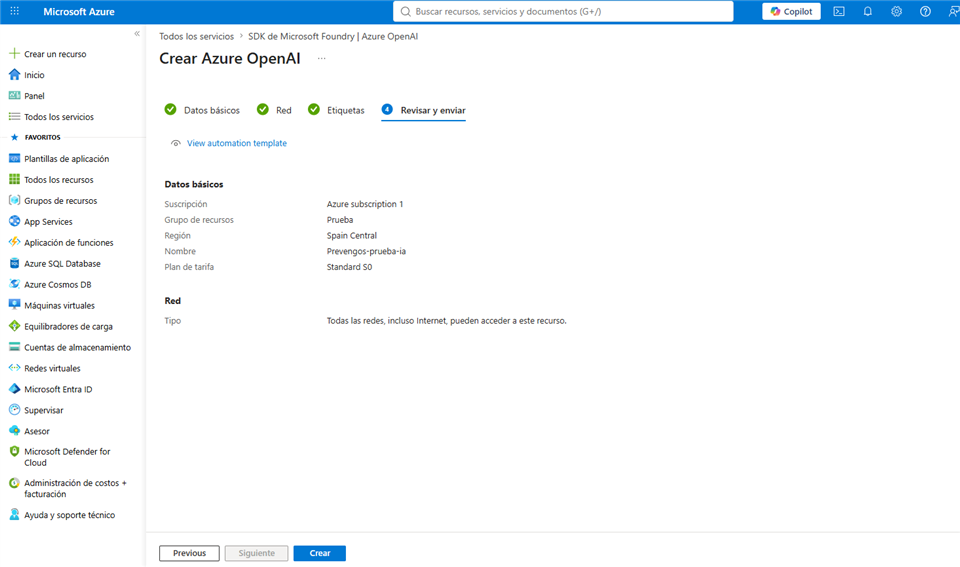Viewport: 960px width, 567px height.
Task: Click the Spain Central region value
Action: point(351,236)
